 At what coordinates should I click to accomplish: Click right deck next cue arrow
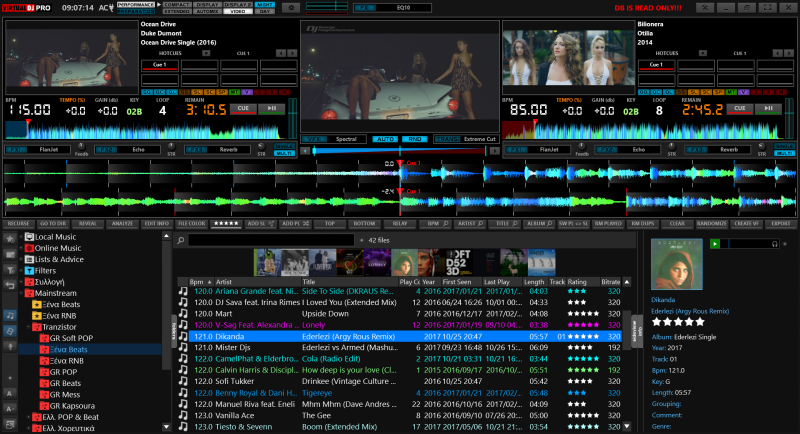pyautogui.click(x=789, y=53)
